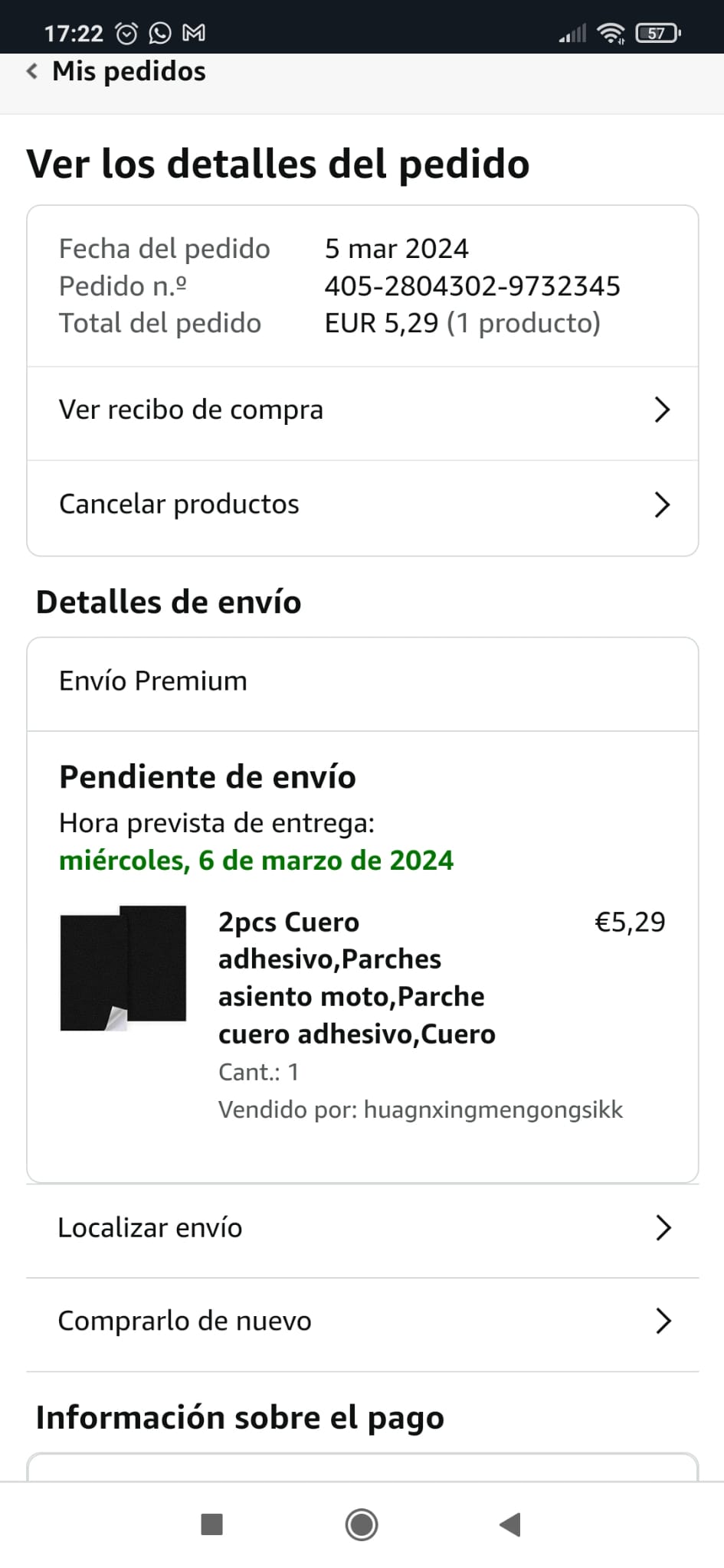Open Ver recibo de compra
This screenshot has width=724, height=1568.
[192, 410]
